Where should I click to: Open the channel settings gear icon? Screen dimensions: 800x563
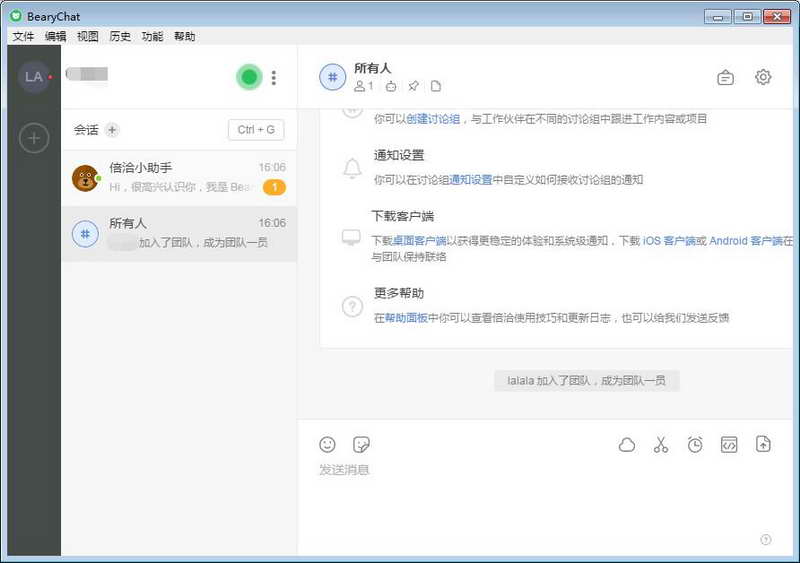[x=763, y=77]
